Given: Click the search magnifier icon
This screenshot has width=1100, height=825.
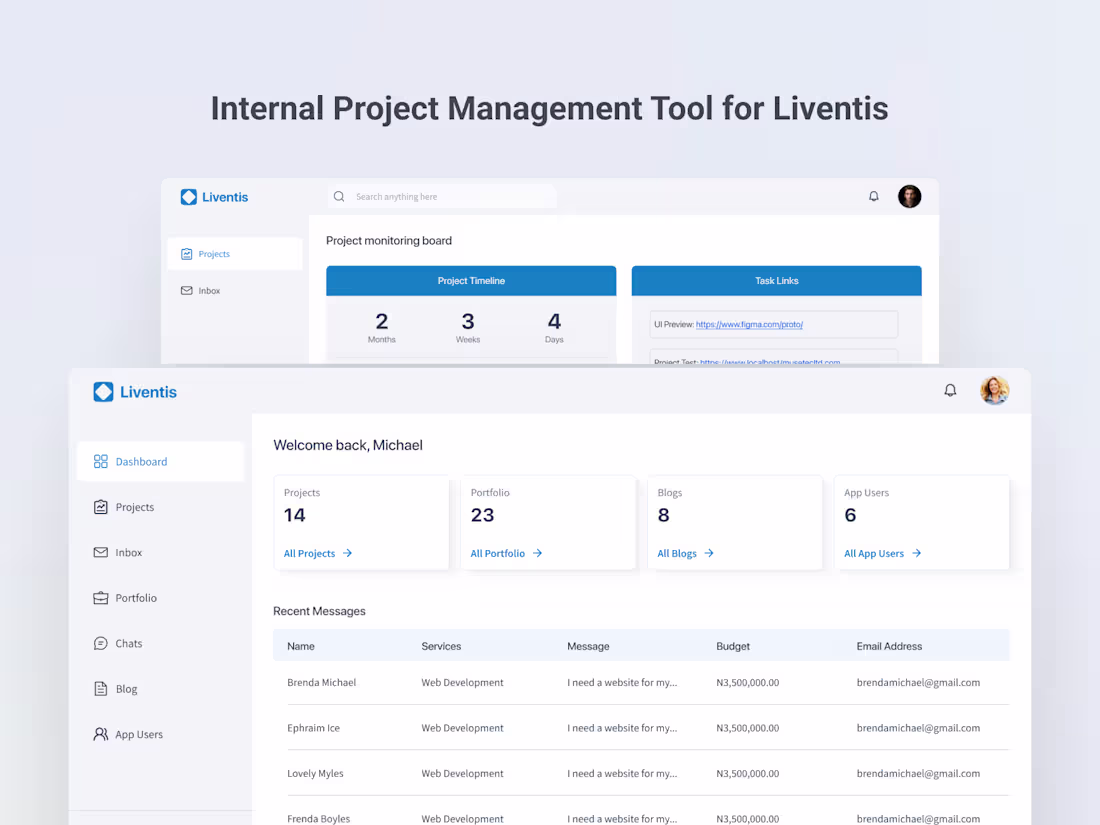Looking at the screenshot, I should 339,196.
